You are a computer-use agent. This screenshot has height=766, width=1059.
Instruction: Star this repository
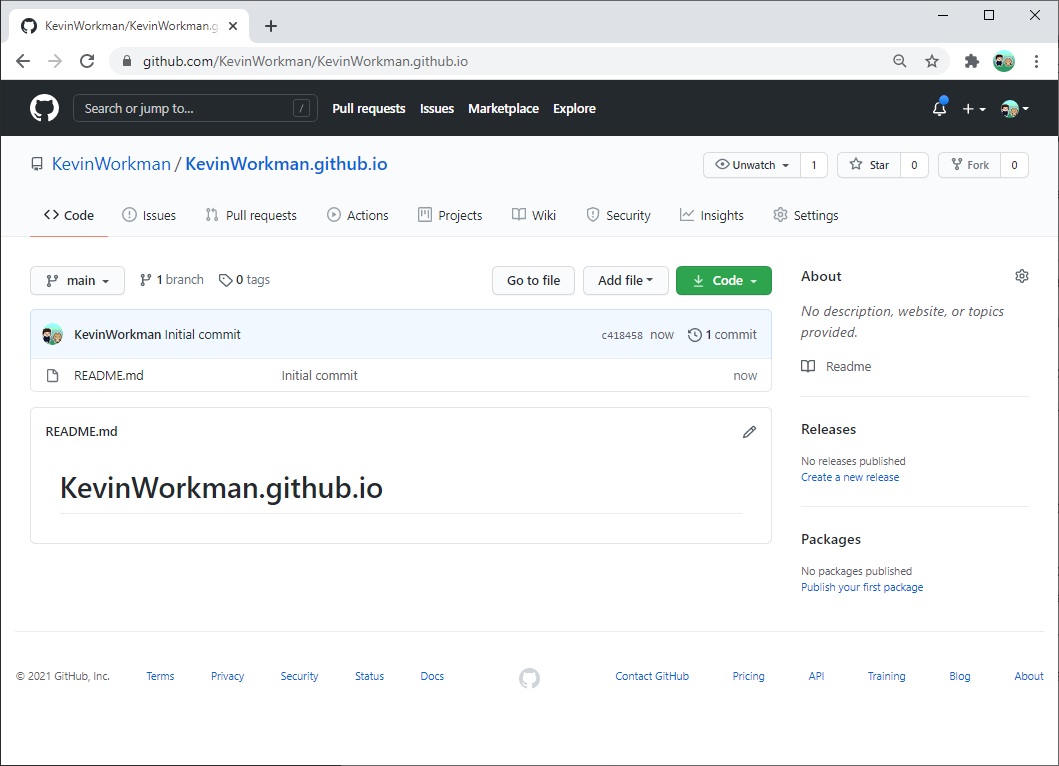click(x=868, y=164)
